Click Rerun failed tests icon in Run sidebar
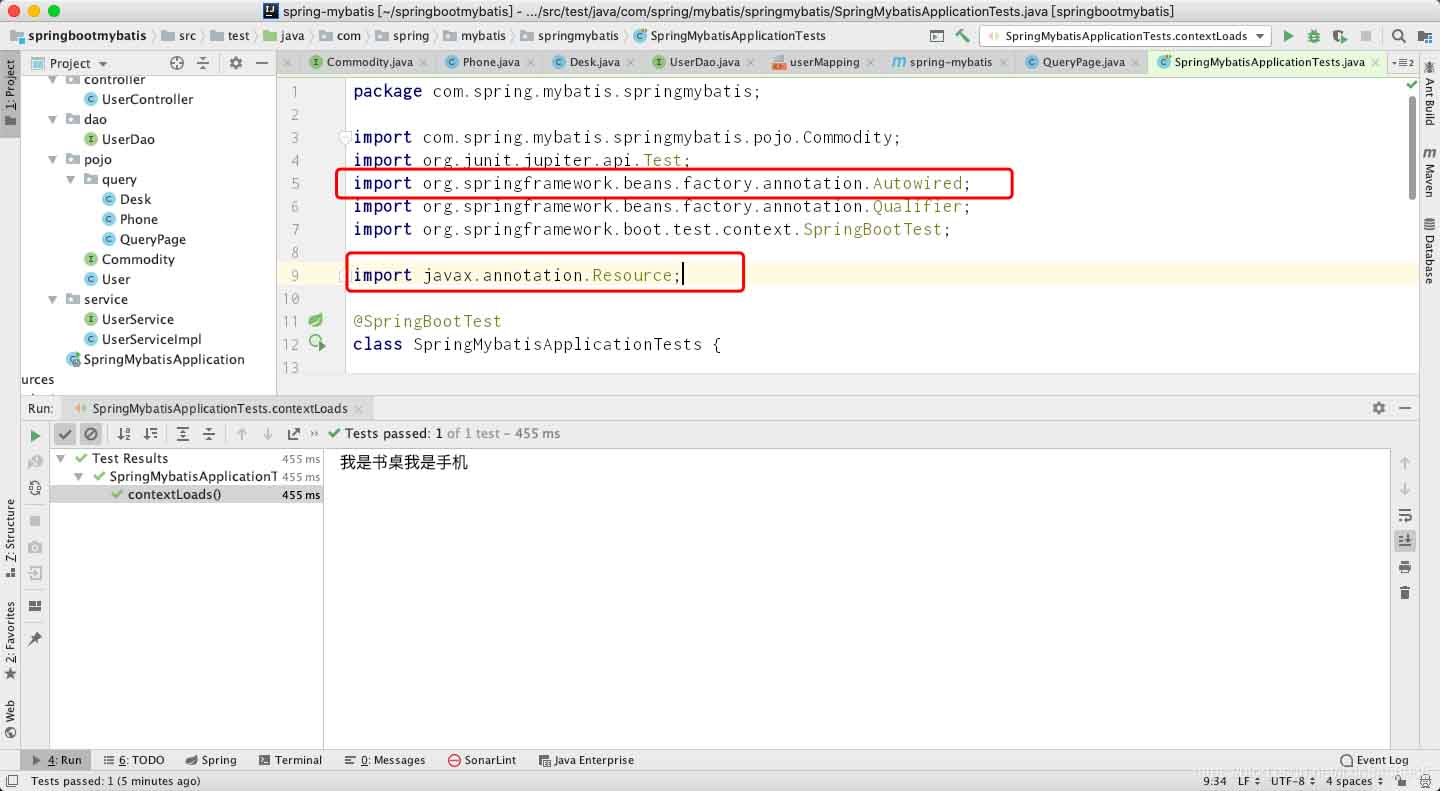Screen dimensions: 1440x791 pyautogui.click(x=35, y=462)
